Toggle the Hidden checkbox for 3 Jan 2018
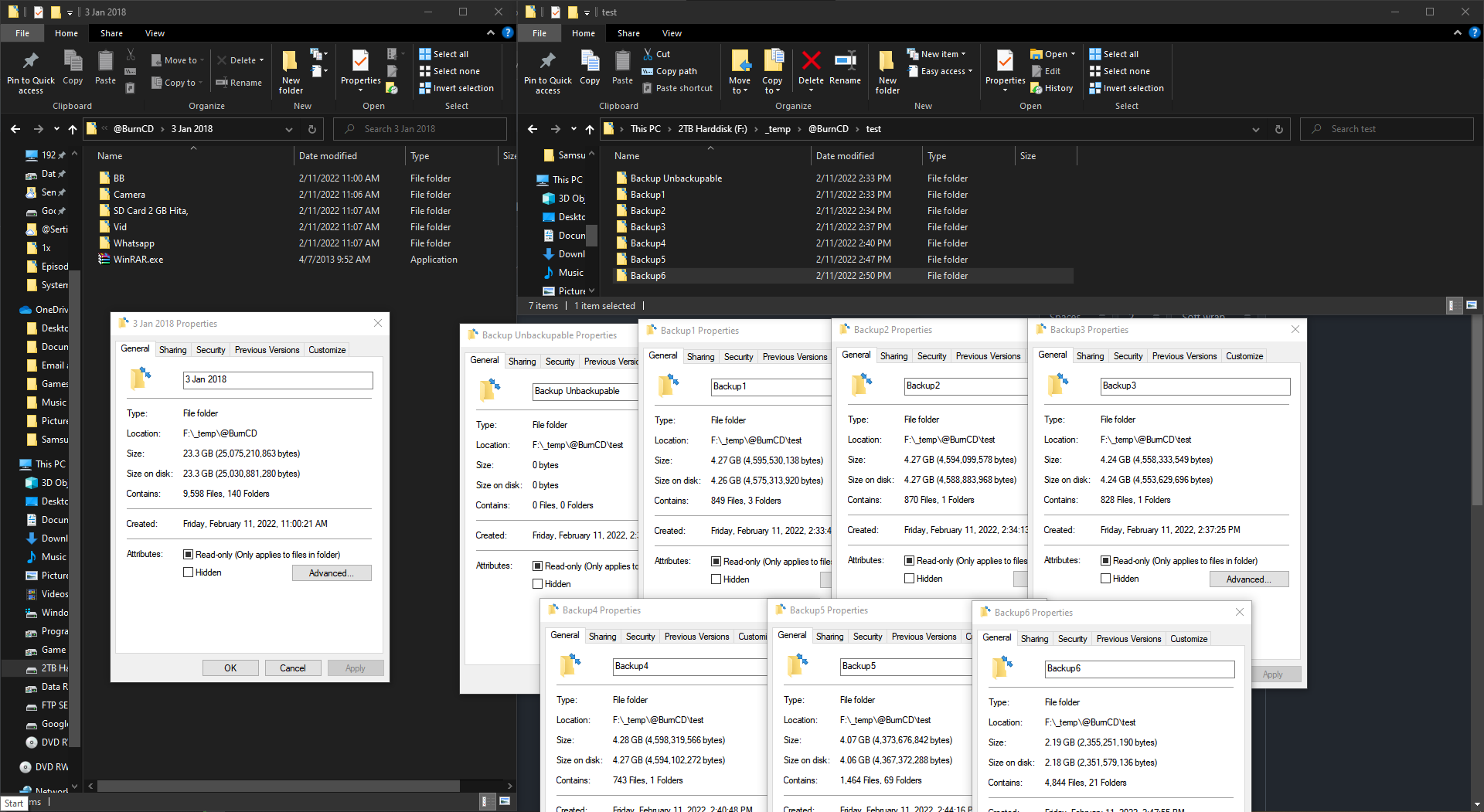This screenshot has height=812, width=1484. point(189,572)
